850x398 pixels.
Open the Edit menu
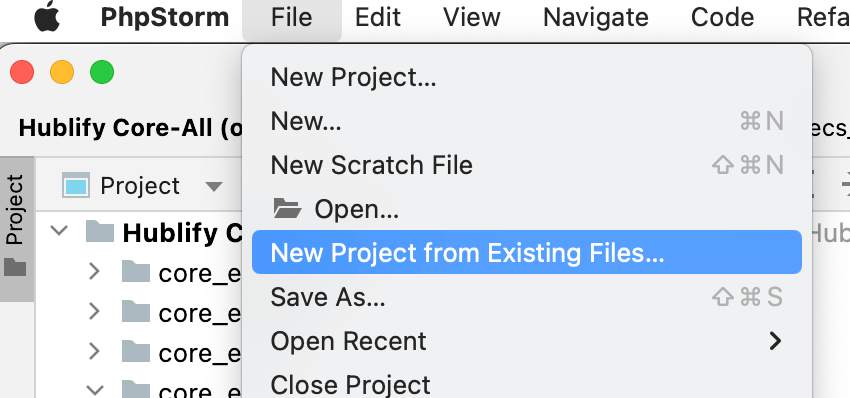point(378,17)
